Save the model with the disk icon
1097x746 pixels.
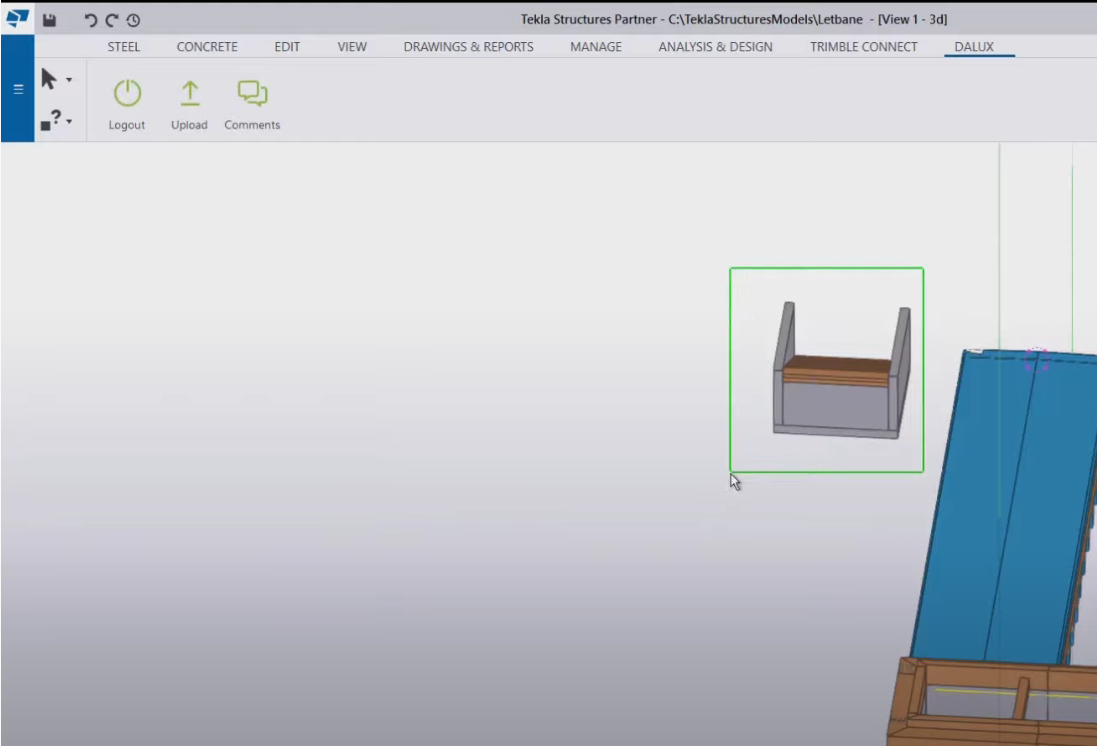pos(49,19)
